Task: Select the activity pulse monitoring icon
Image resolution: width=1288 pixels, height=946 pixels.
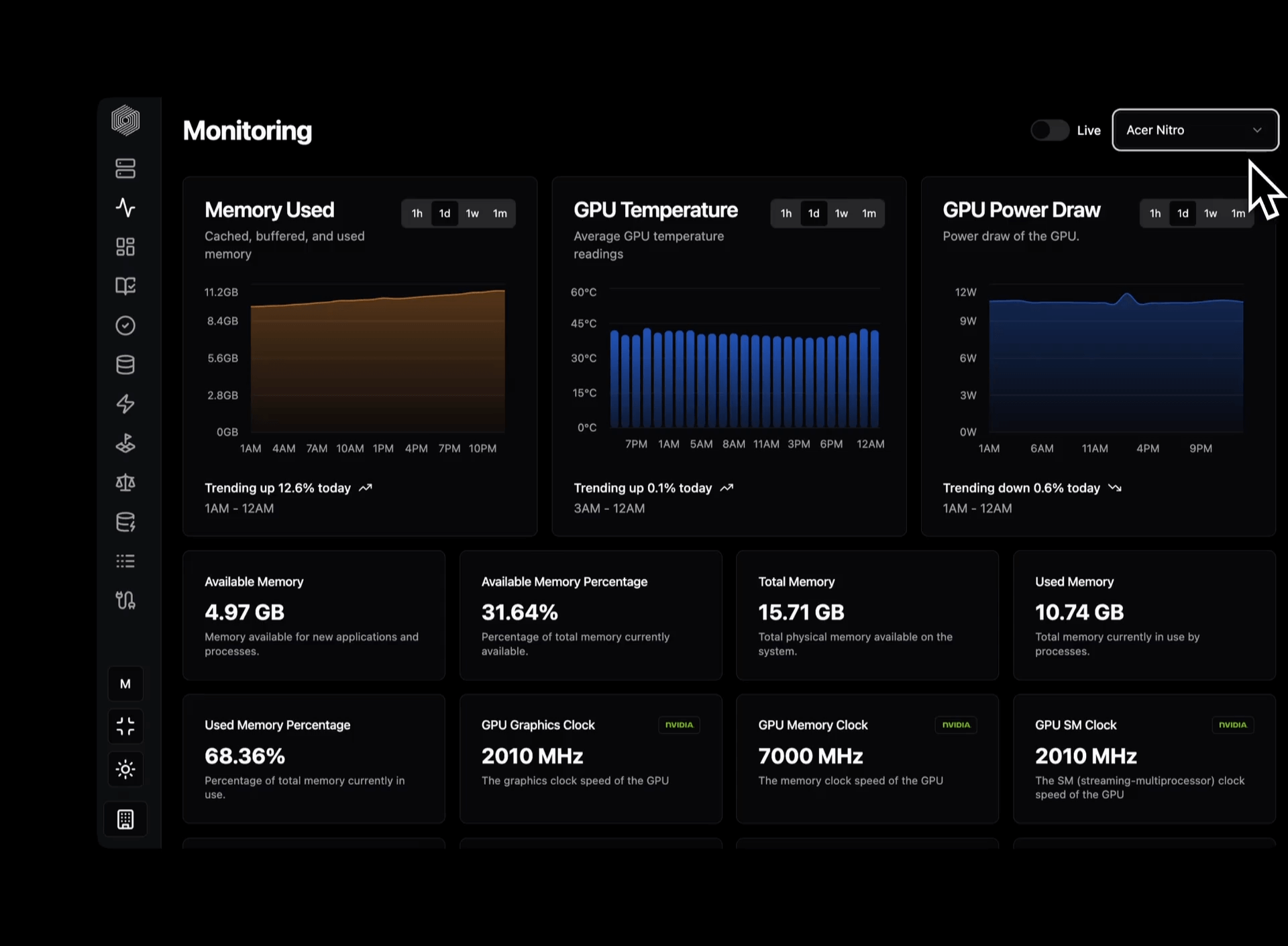Action: pos(125,207)
